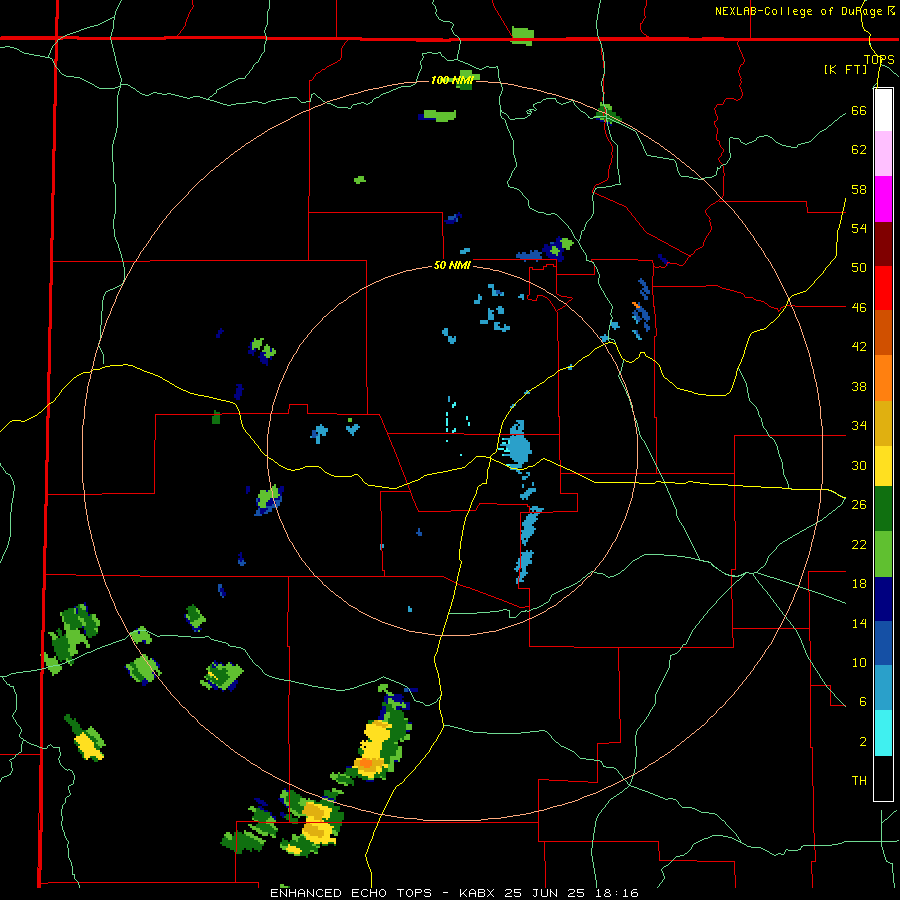
Task: Click the "22" scale value
Action: click(x=859, y=544)
